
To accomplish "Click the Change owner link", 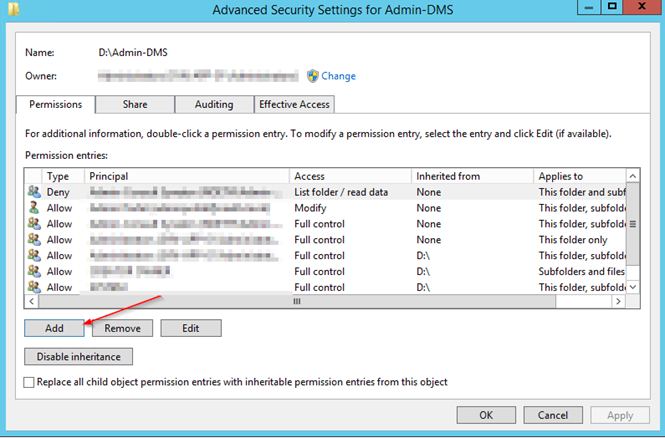I will [x=338, y=76].
